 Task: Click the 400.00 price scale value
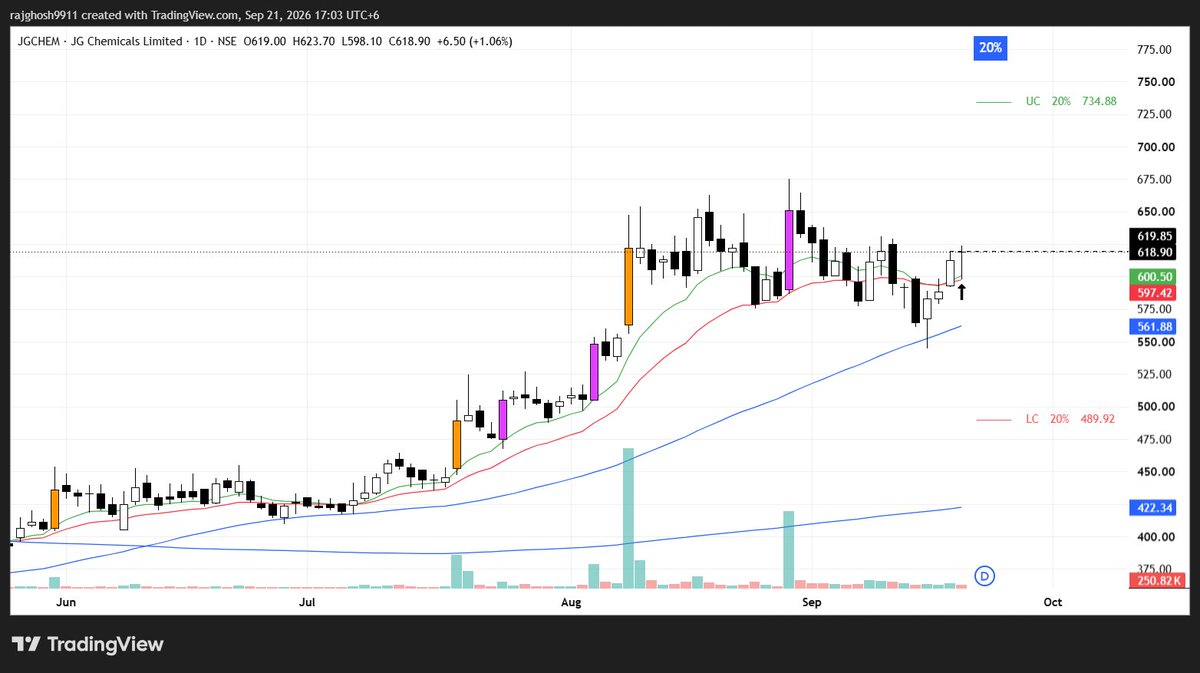(x=1154, y=537)
